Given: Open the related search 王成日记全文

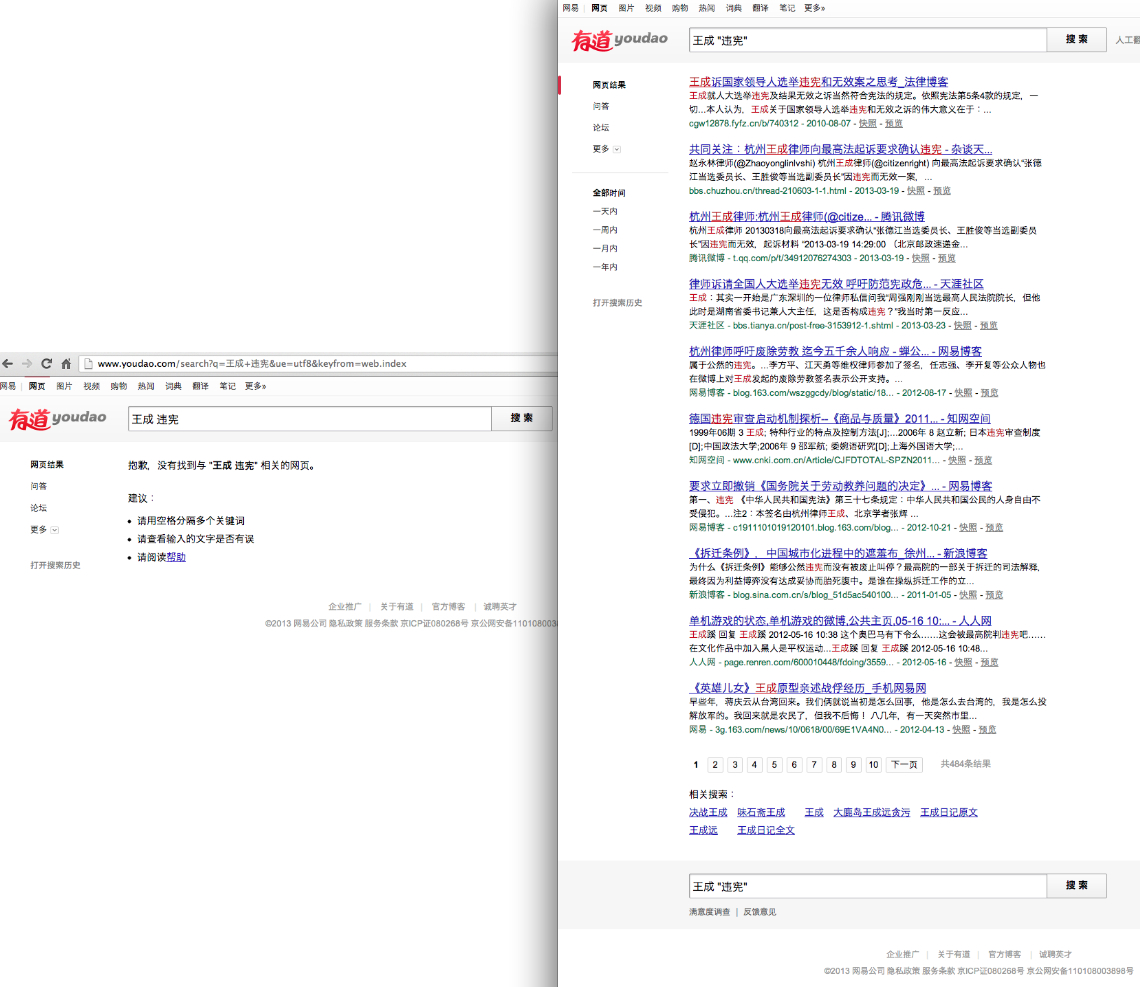Looking at the screenshot, I should [x=766, y=830].
